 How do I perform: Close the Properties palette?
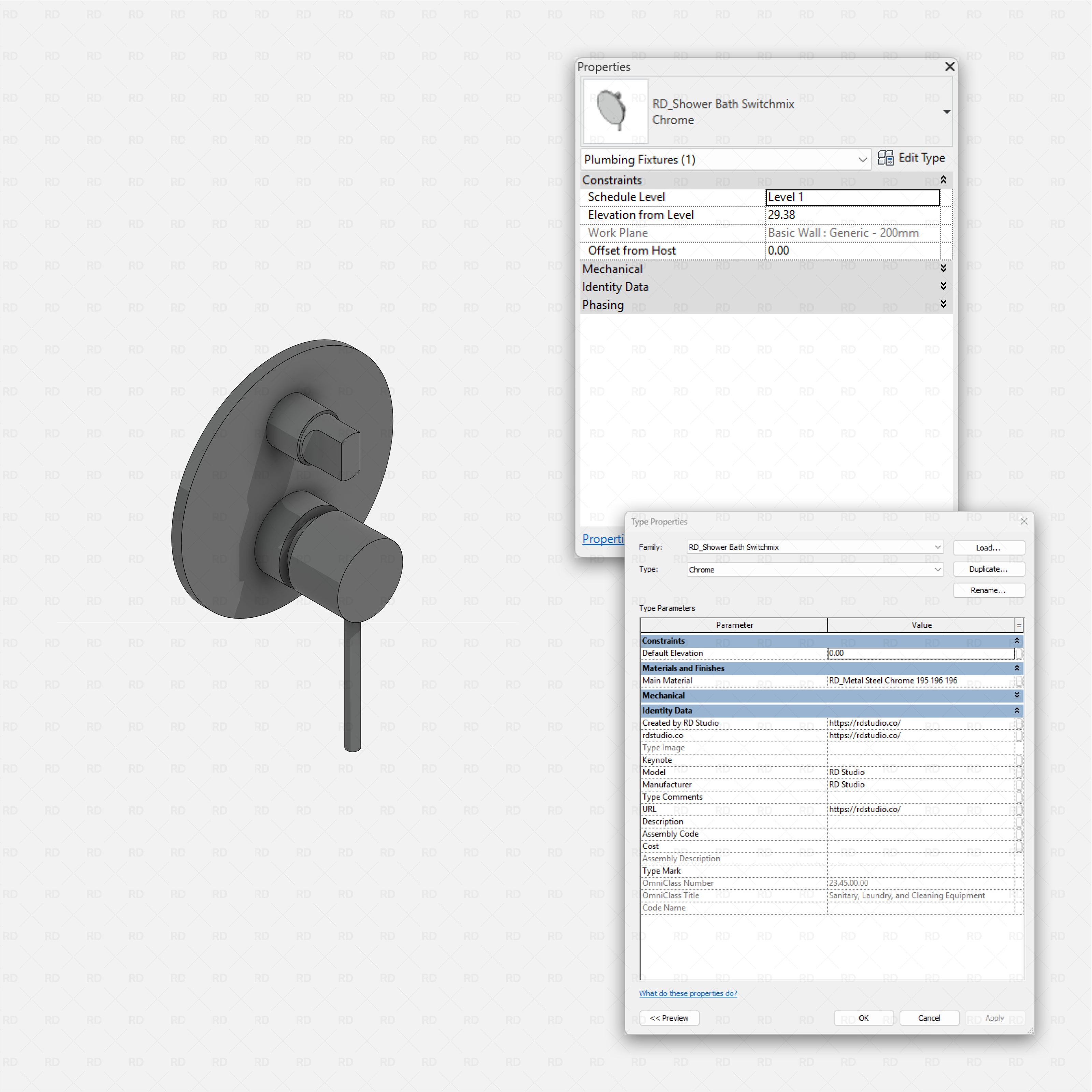[950, 67]
